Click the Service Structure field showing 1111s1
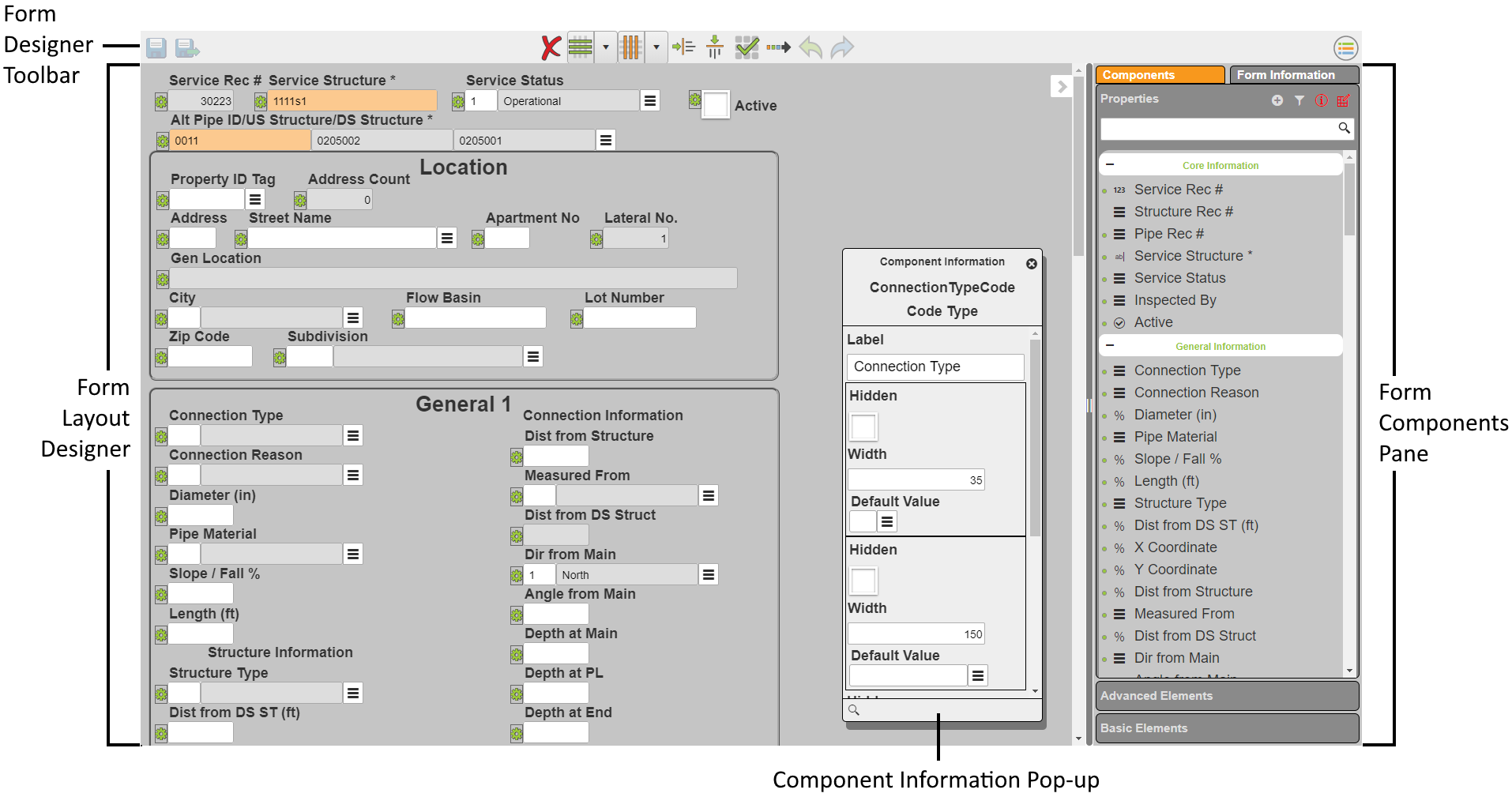This screenshot has height=797, width=1512. 352,101
